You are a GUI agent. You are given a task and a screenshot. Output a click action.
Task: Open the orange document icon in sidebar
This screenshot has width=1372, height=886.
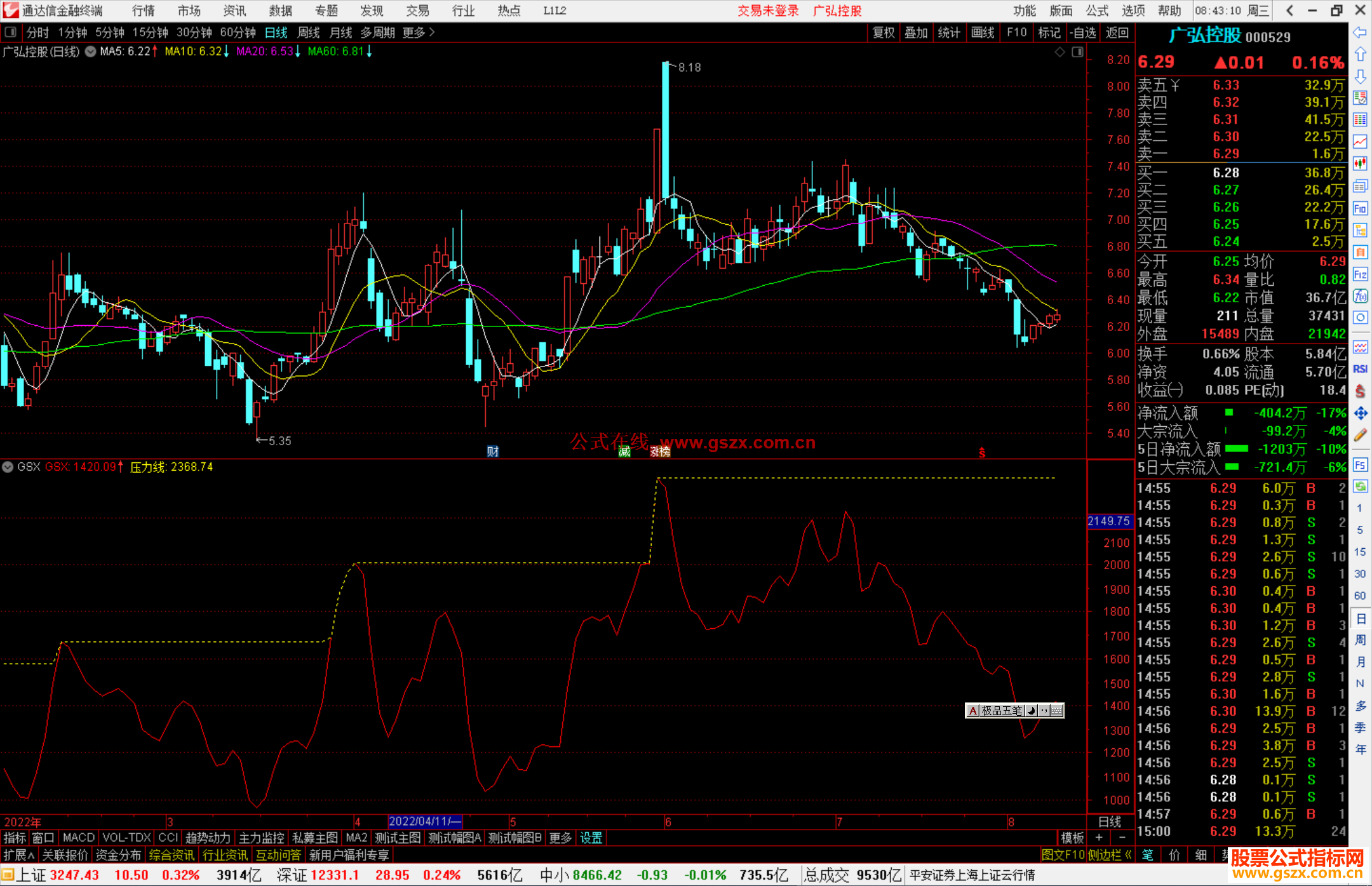(1360, 252)
